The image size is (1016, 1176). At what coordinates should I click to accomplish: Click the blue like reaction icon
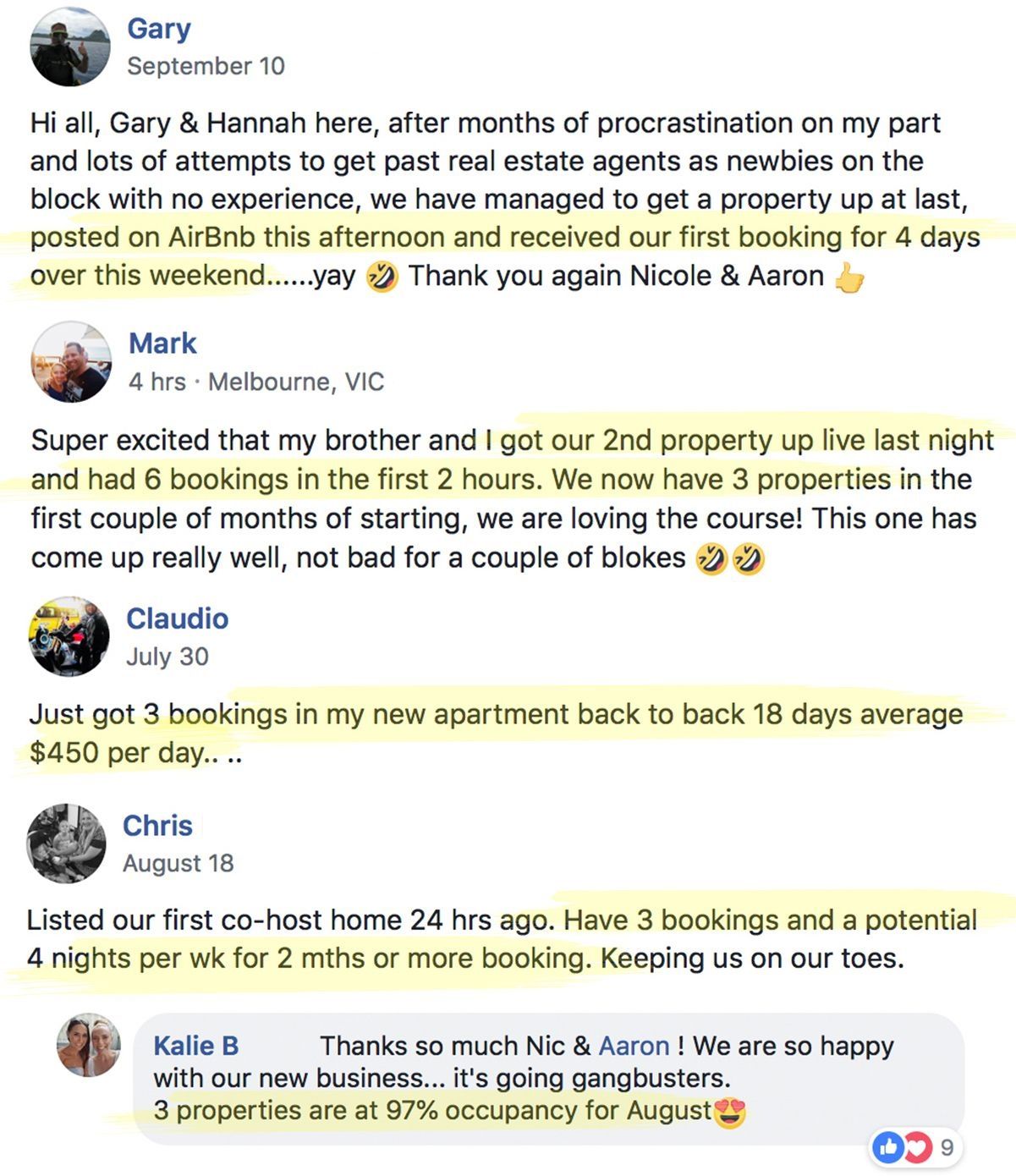pos(888,1147)
